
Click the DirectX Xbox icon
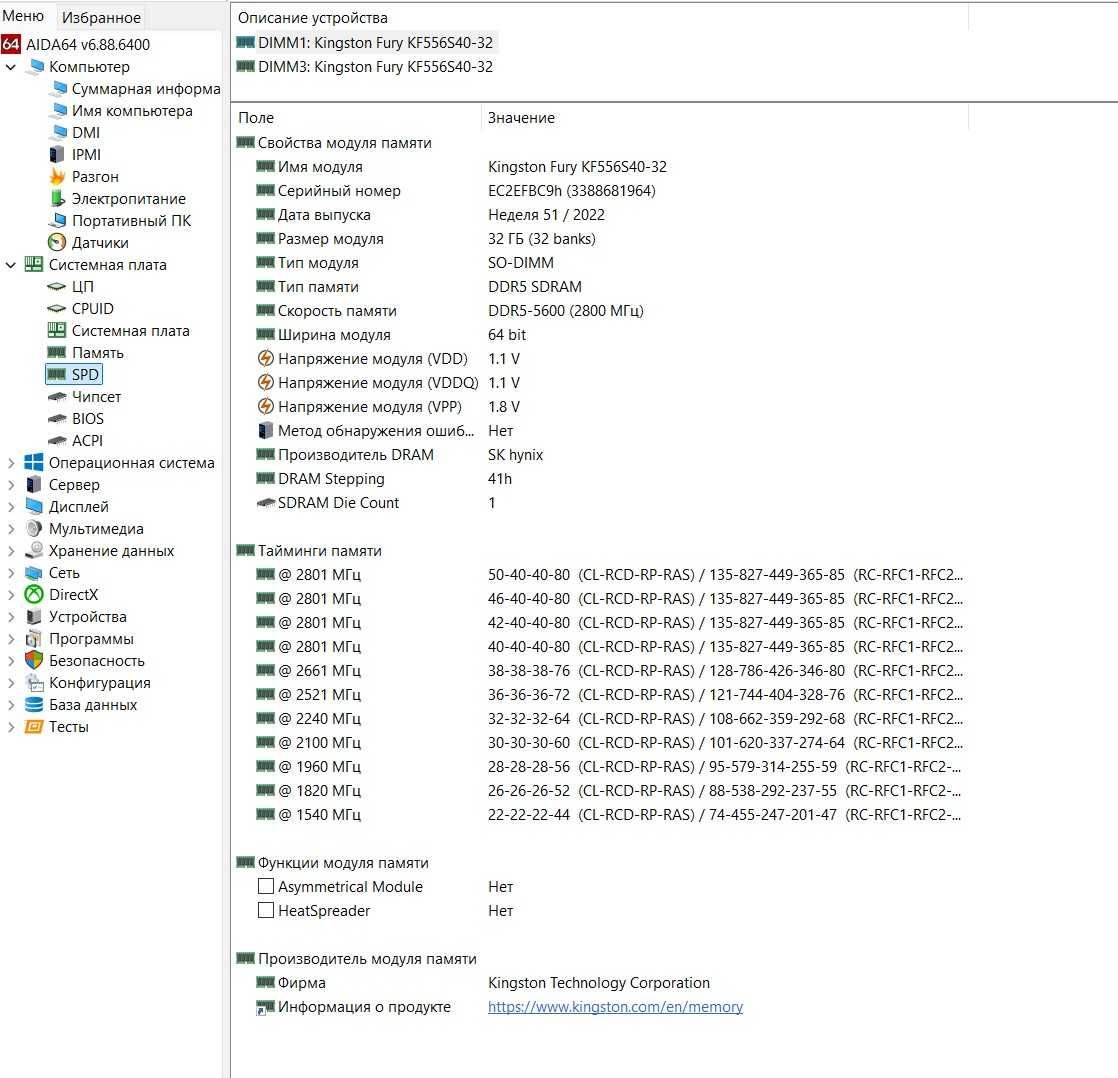tap(34, 594)
